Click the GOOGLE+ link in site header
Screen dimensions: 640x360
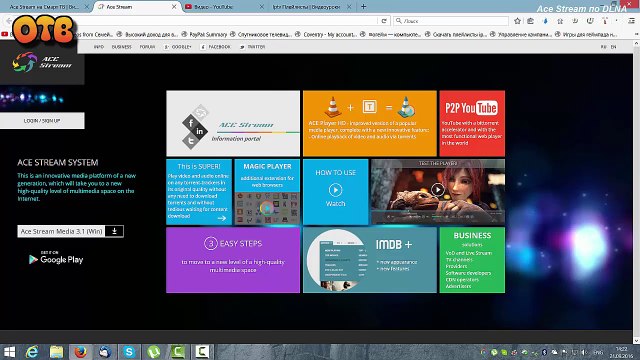tap(178, 47)
